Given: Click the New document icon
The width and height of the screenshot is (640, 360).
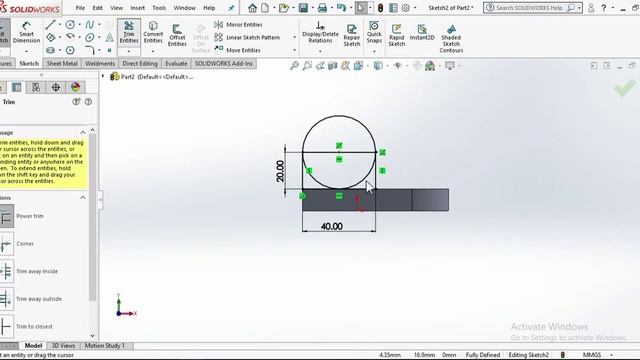Looking at the screenshot, I should (265, 8).
